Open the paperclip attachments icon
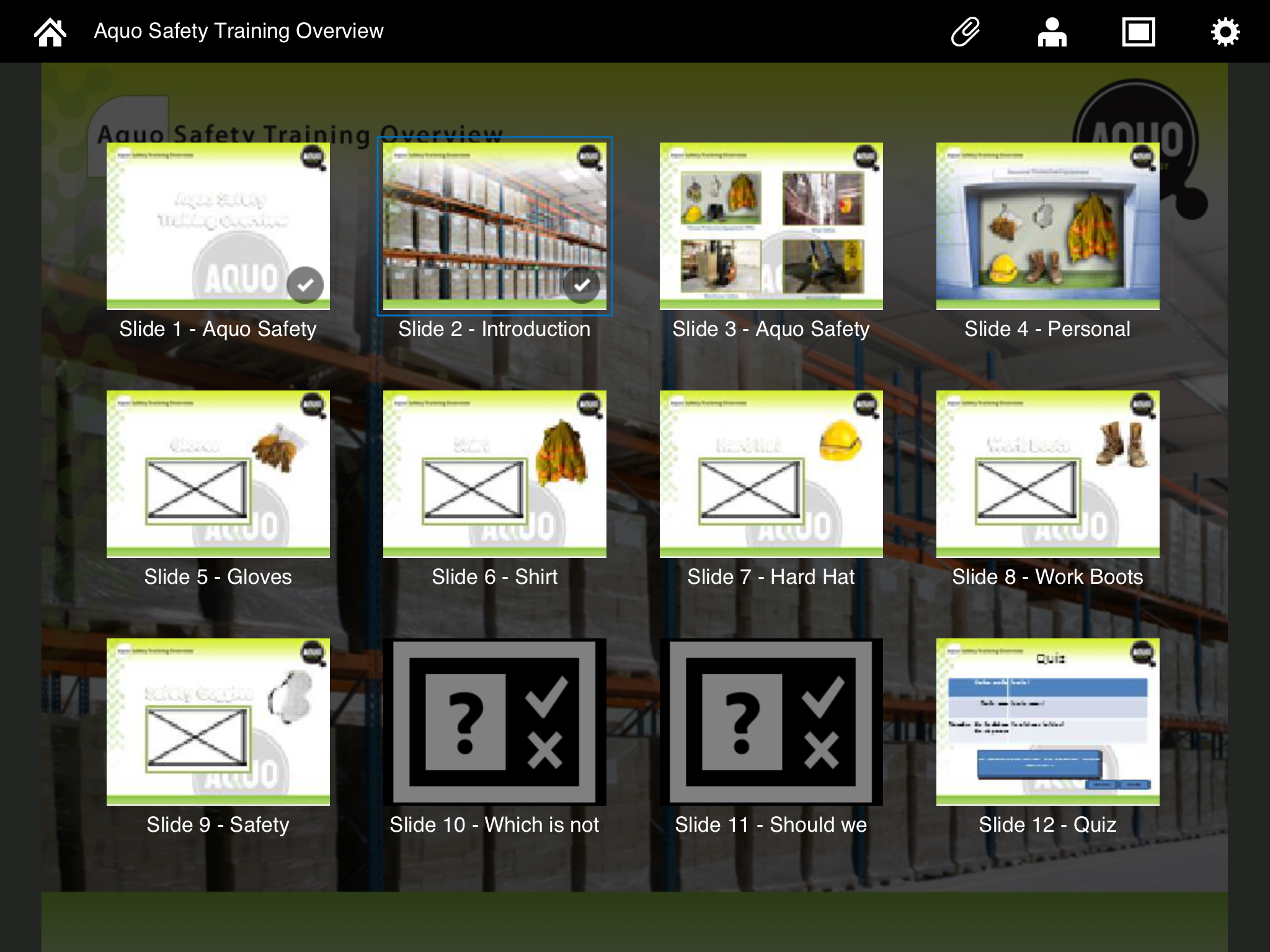Screen dimensions: 1270x952 coord(966,32)
